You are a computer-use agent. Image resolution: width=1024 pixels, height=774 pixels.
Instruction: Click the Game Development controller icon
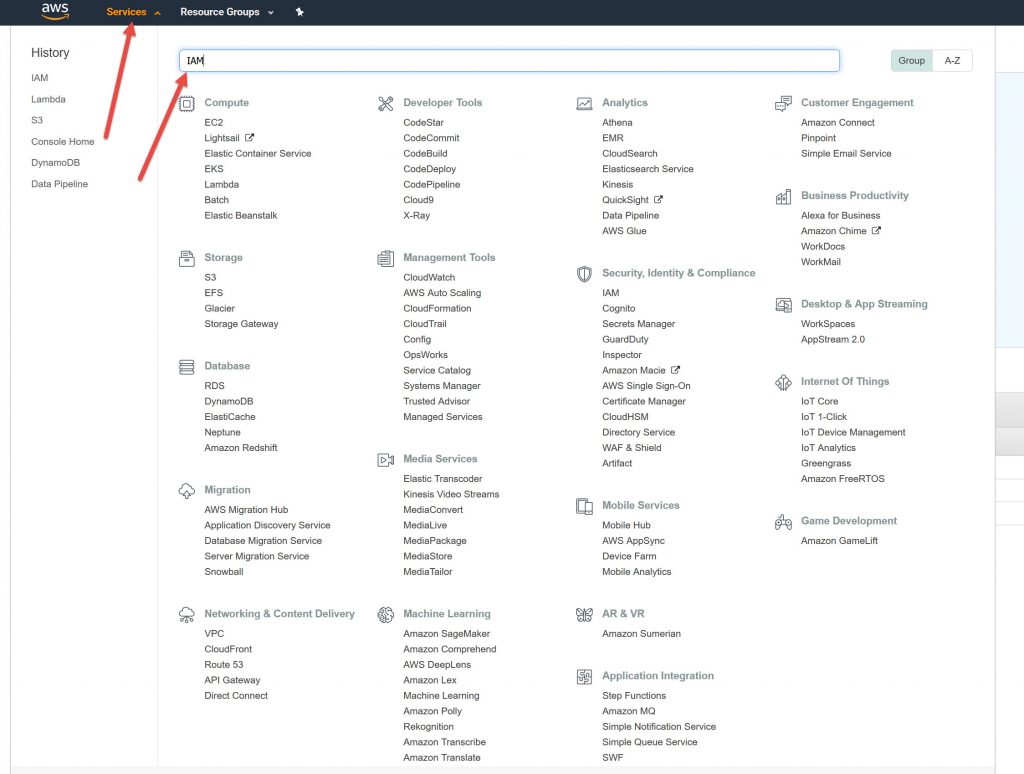click(x=783, y=522)
